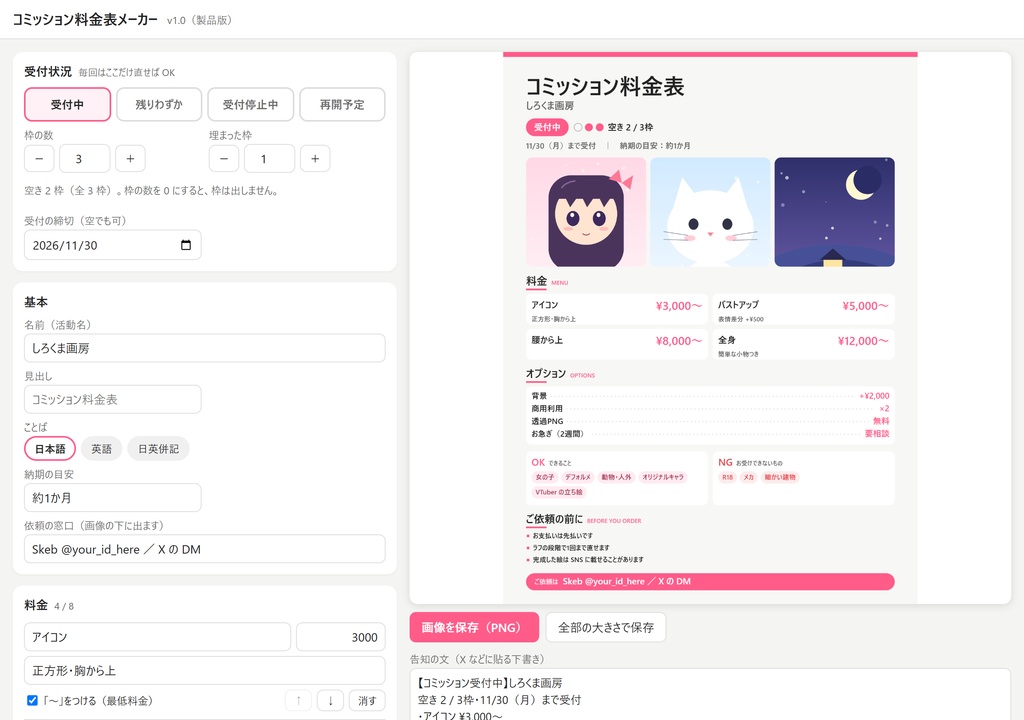Click the night sky moon sample thumbnail
Screen dimensions: 1024x720
tap(835, 212)
